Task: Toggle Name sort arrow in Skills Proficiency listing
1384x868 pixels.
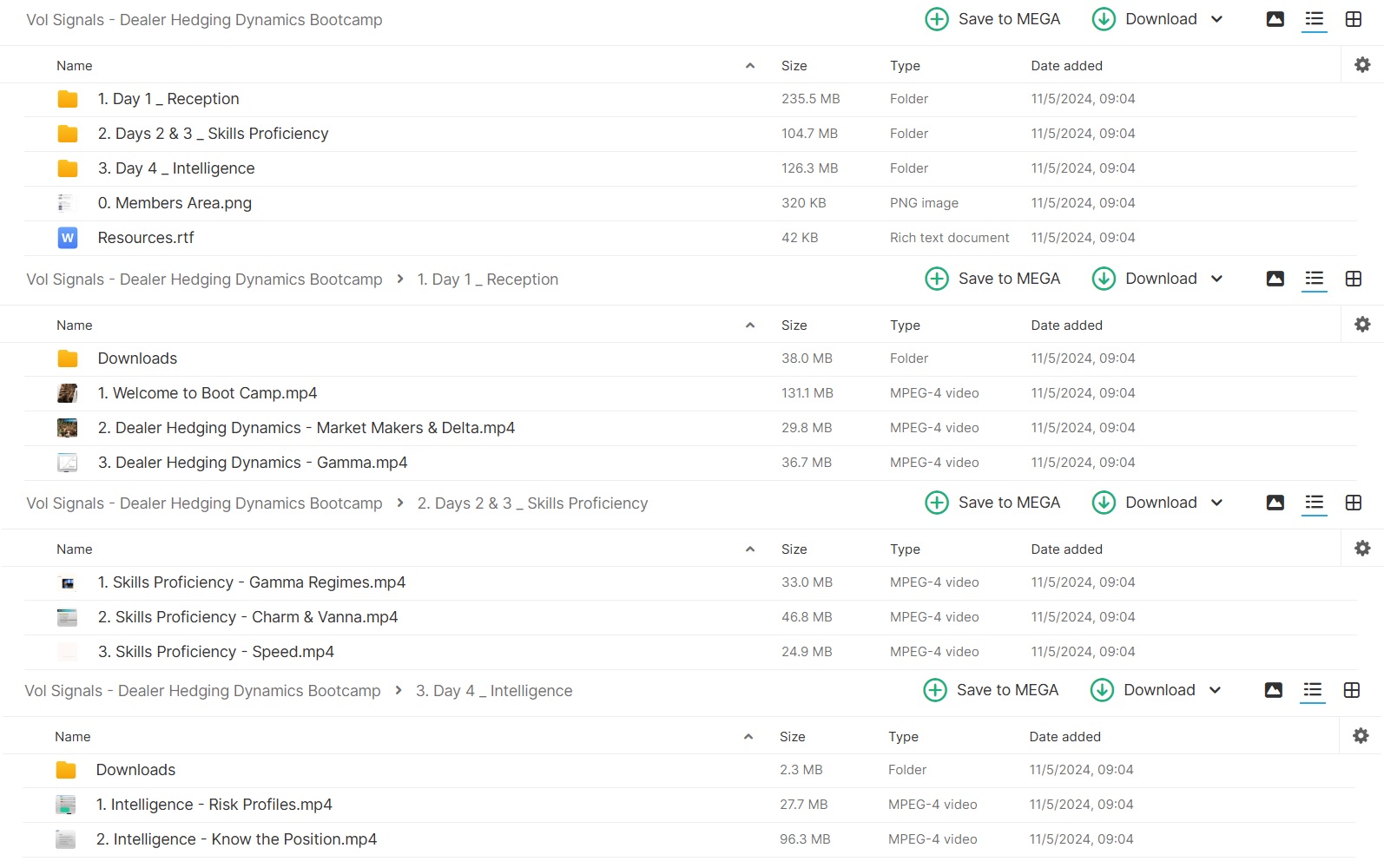Action: pos(749,549)
